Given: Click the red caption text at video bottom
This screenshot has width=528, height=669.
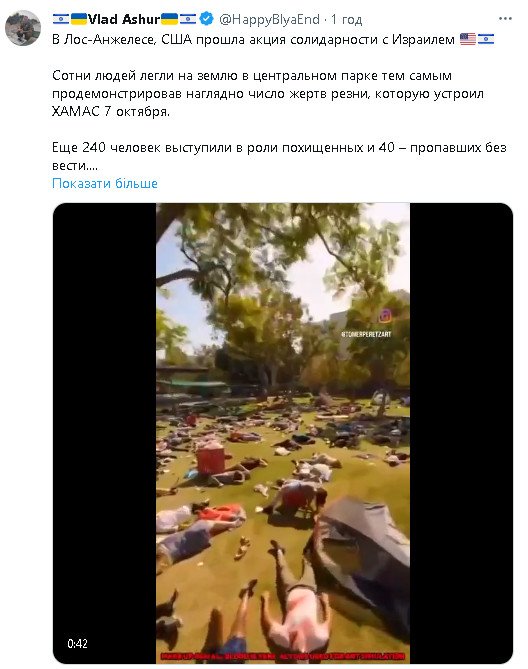Looking at the screenshot, I should point(283,656).
